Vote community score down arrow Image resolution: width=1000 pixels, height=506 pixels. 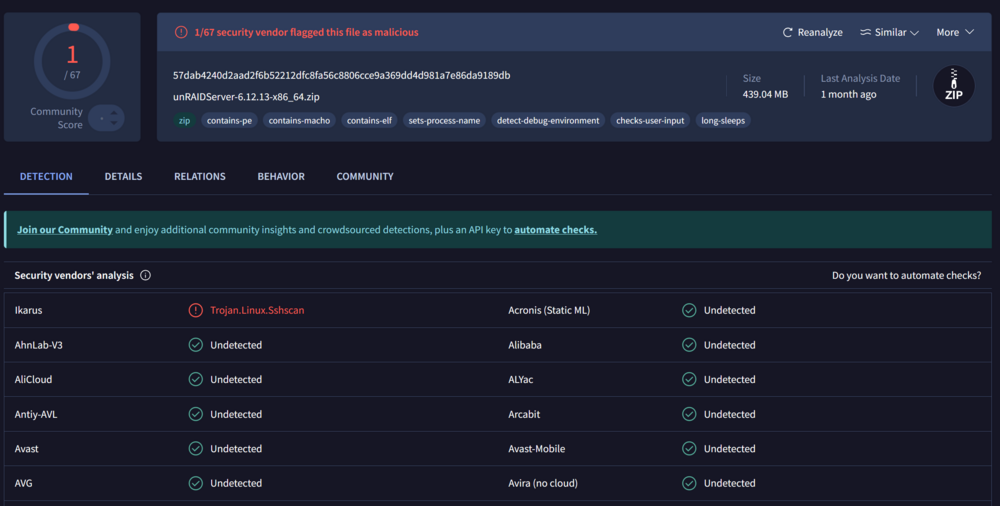click(x=114, y=123)
